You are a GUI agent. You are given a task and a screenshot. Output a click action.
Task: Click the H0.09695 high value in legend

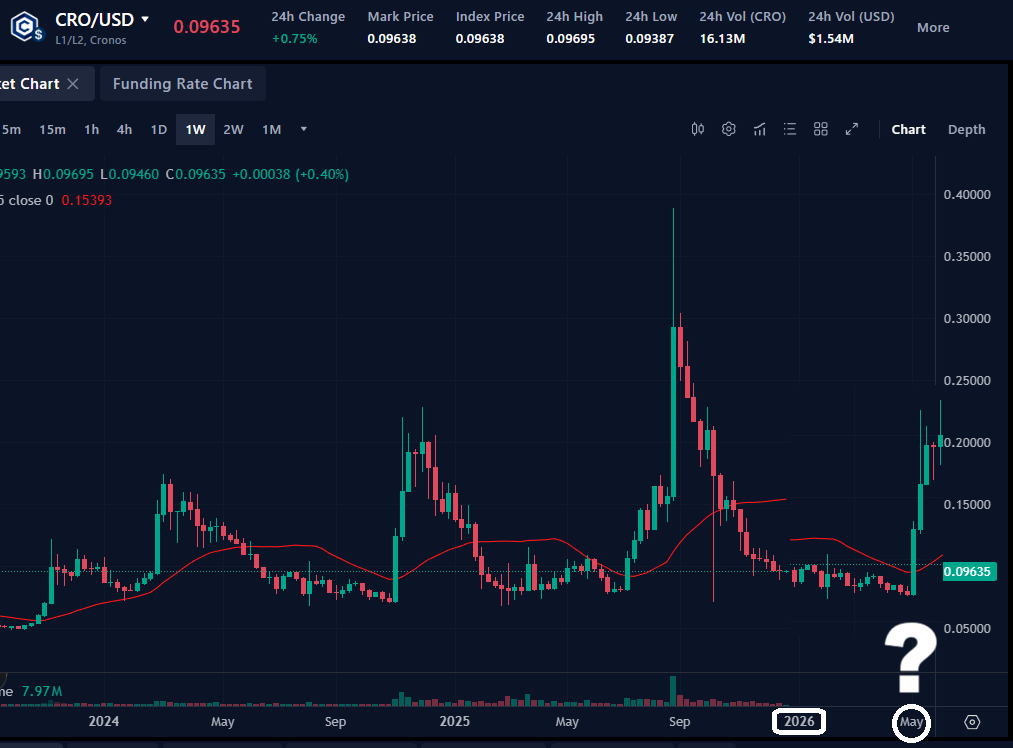(63, 174)
